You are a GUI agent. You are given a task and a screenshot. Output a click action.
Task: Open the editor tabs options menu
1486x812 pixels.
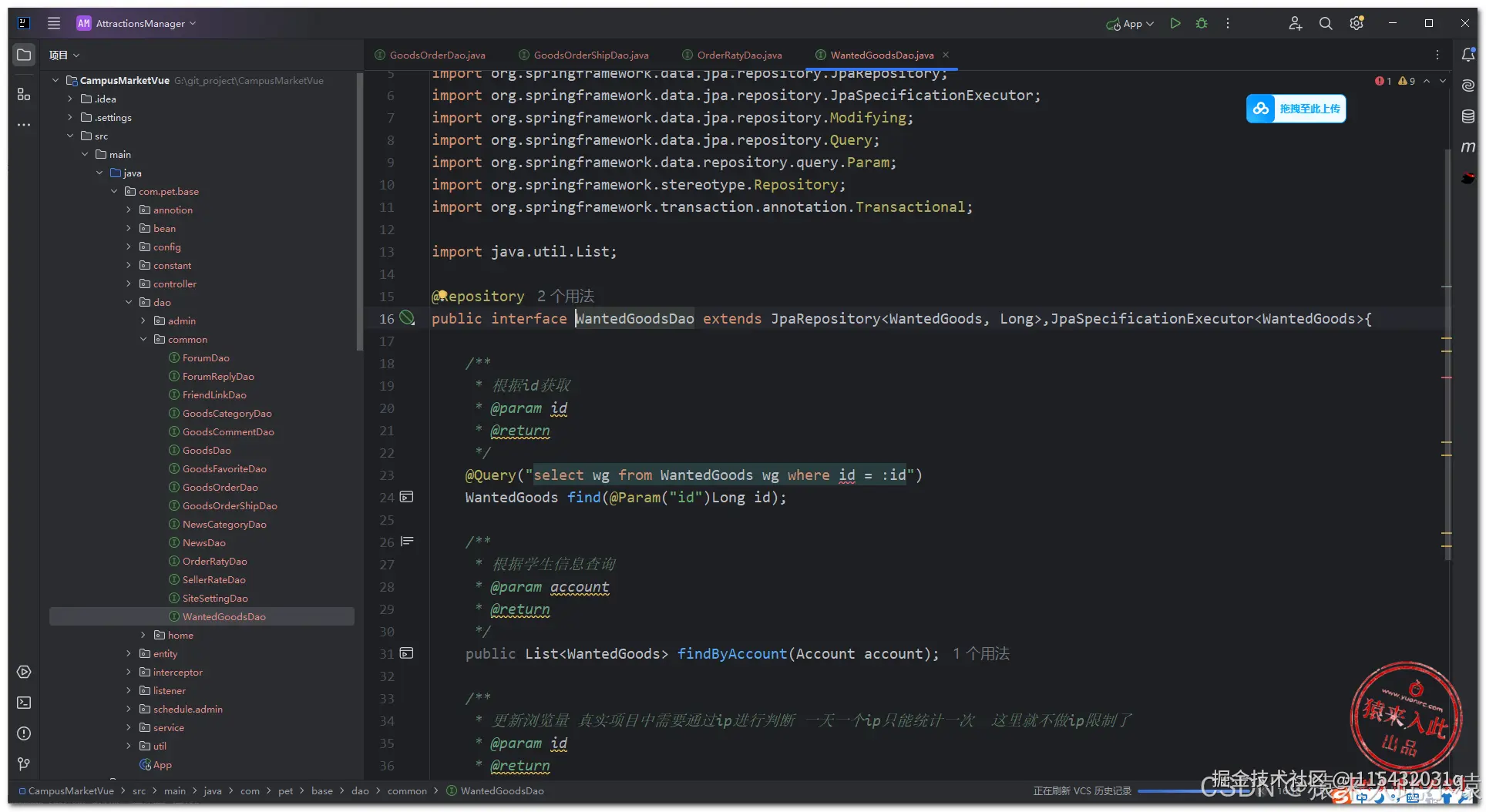[x=1437, y=55]
